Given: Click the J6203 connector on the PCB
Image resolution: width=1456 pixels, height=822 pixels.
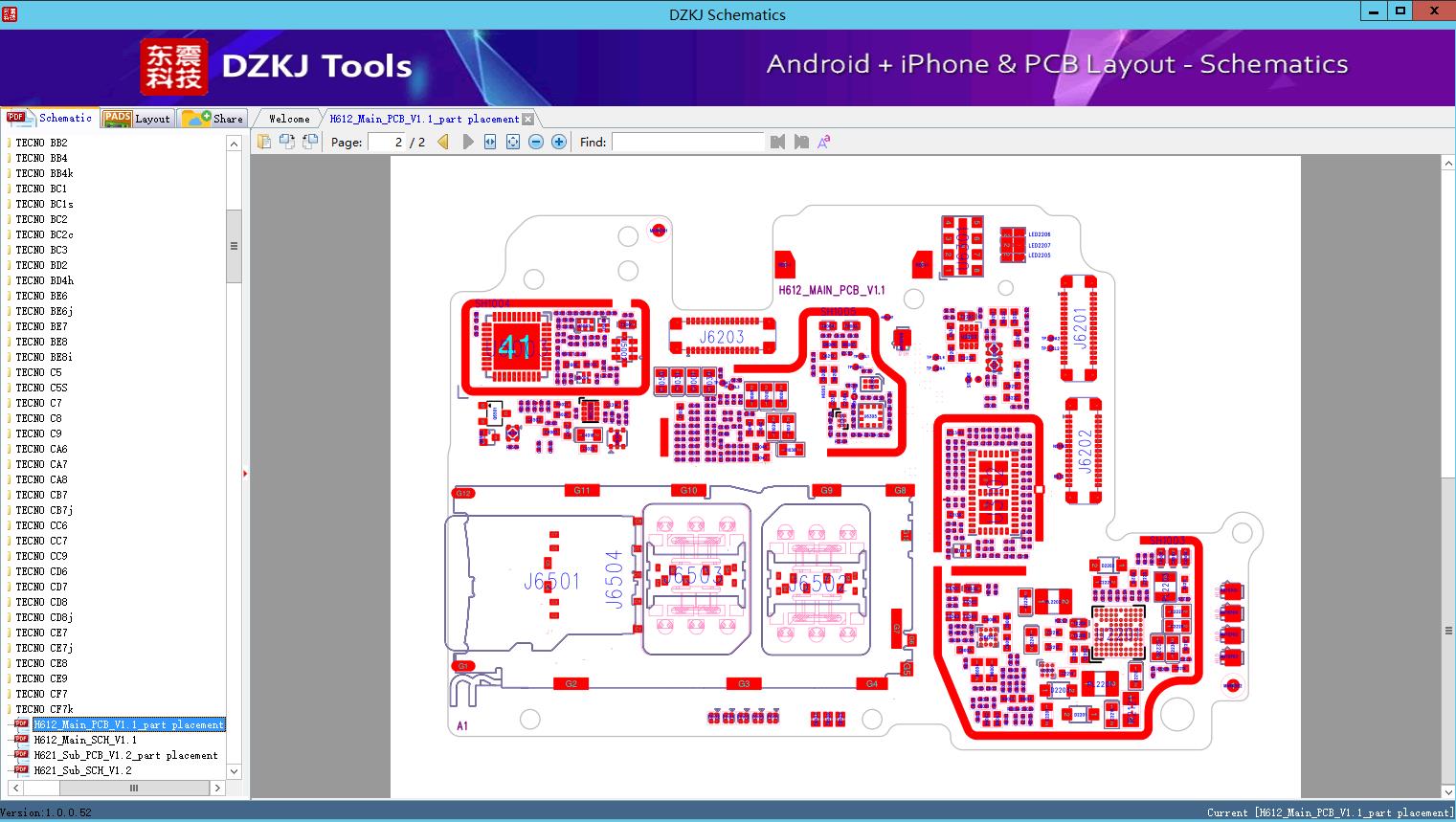Looking at the screenshot, I should tap(722, 337).
